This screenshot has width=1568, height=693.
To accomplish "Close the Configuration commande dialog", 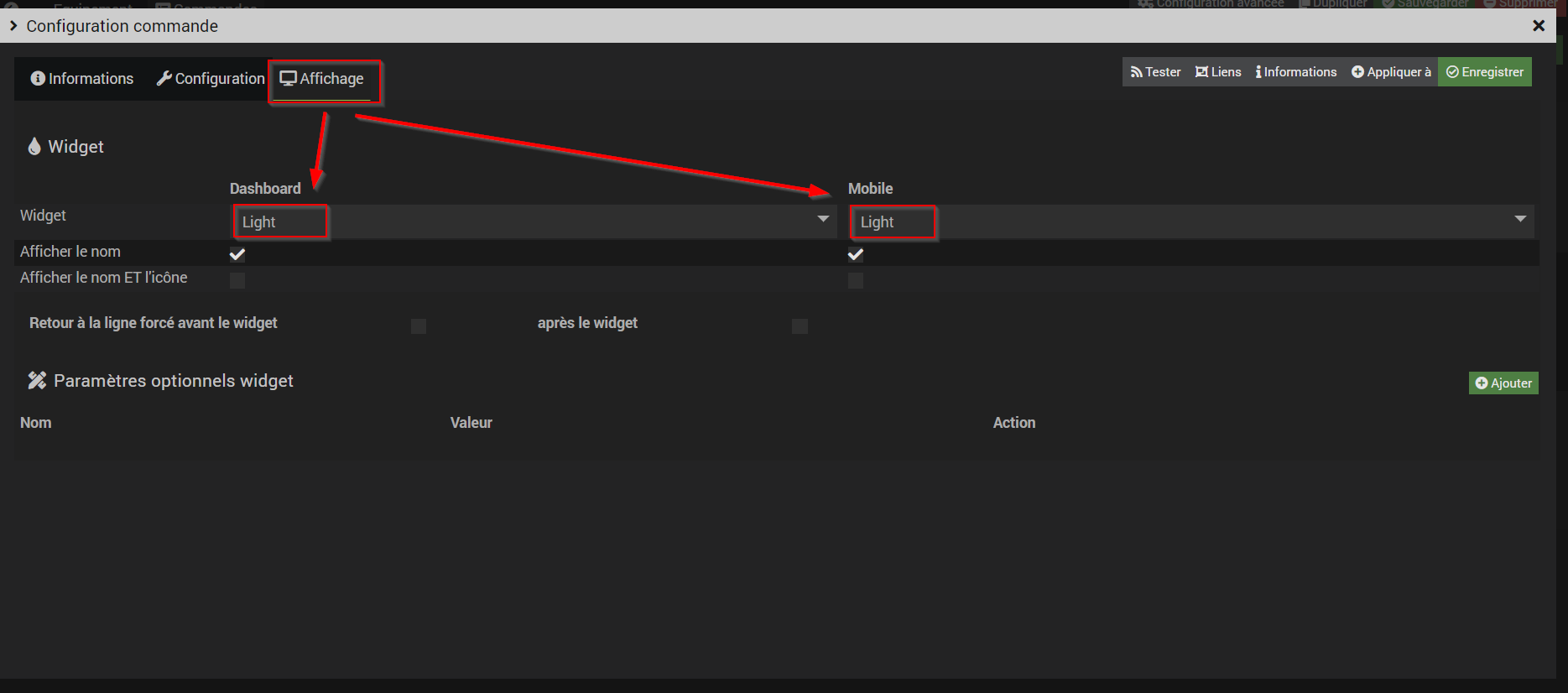I will (x=1539, y=26).
